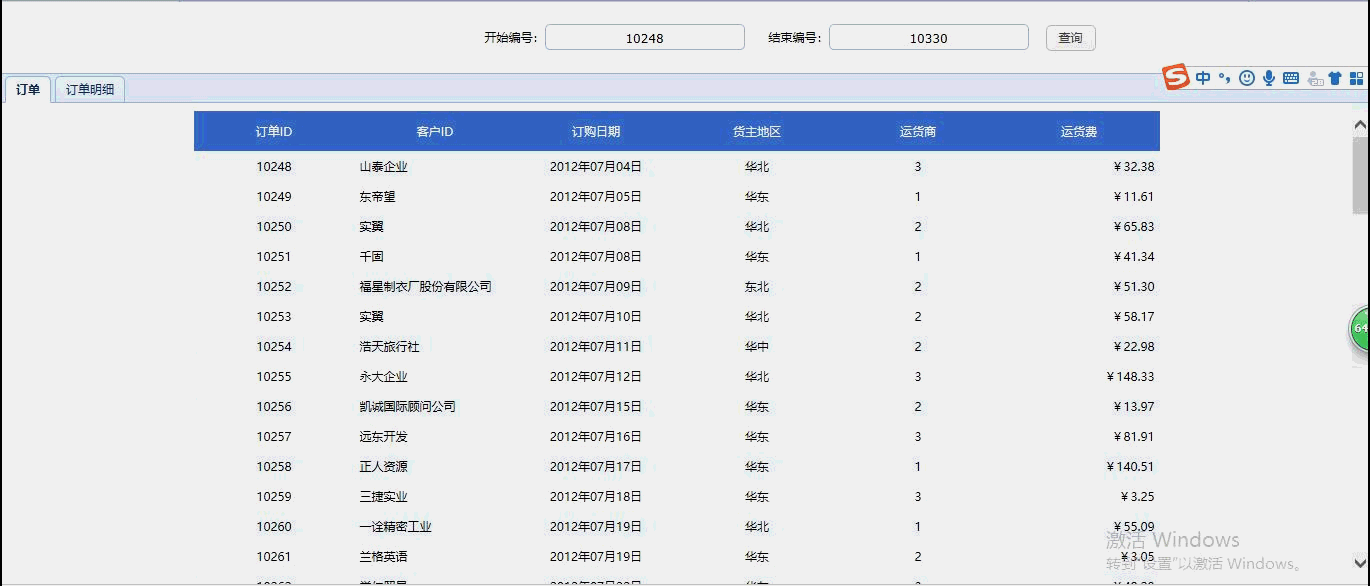Open Sogou skin shirt icon
The height and width of the screenshot is (586, 1370).
(1335, 78)
